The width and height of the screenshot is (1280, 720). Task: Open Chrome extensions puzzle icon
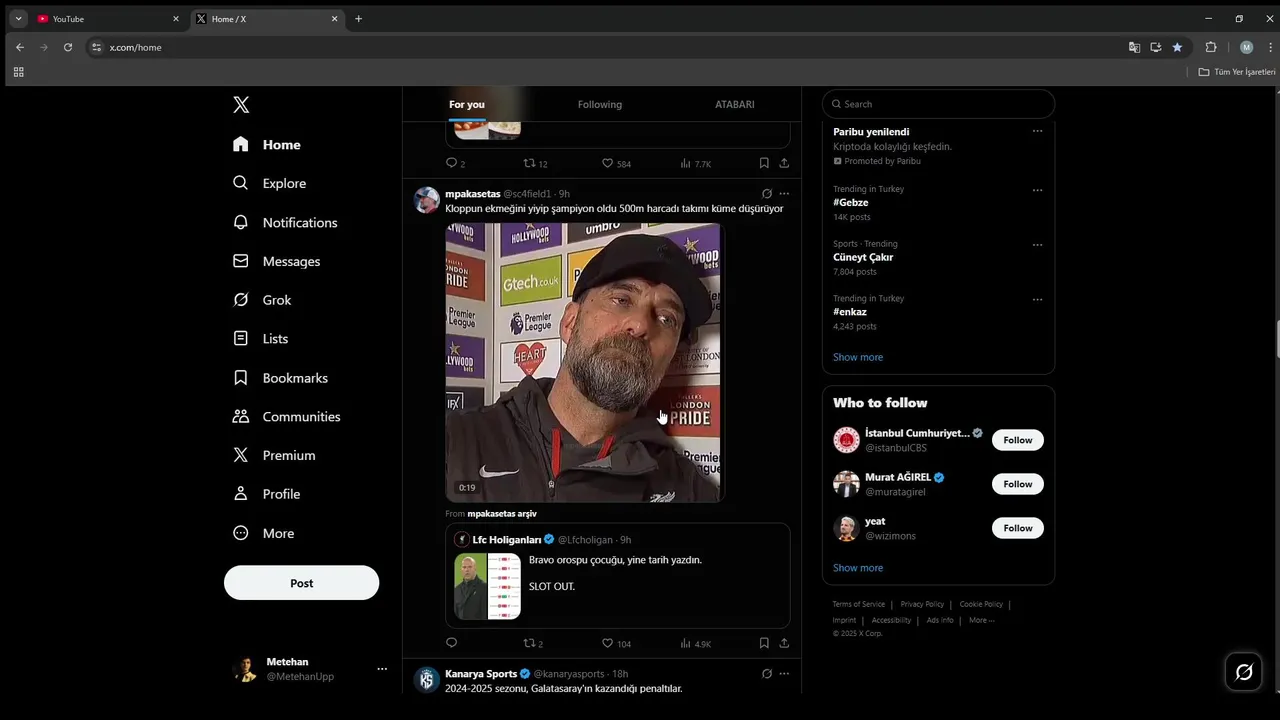(x=1211, y=47)
